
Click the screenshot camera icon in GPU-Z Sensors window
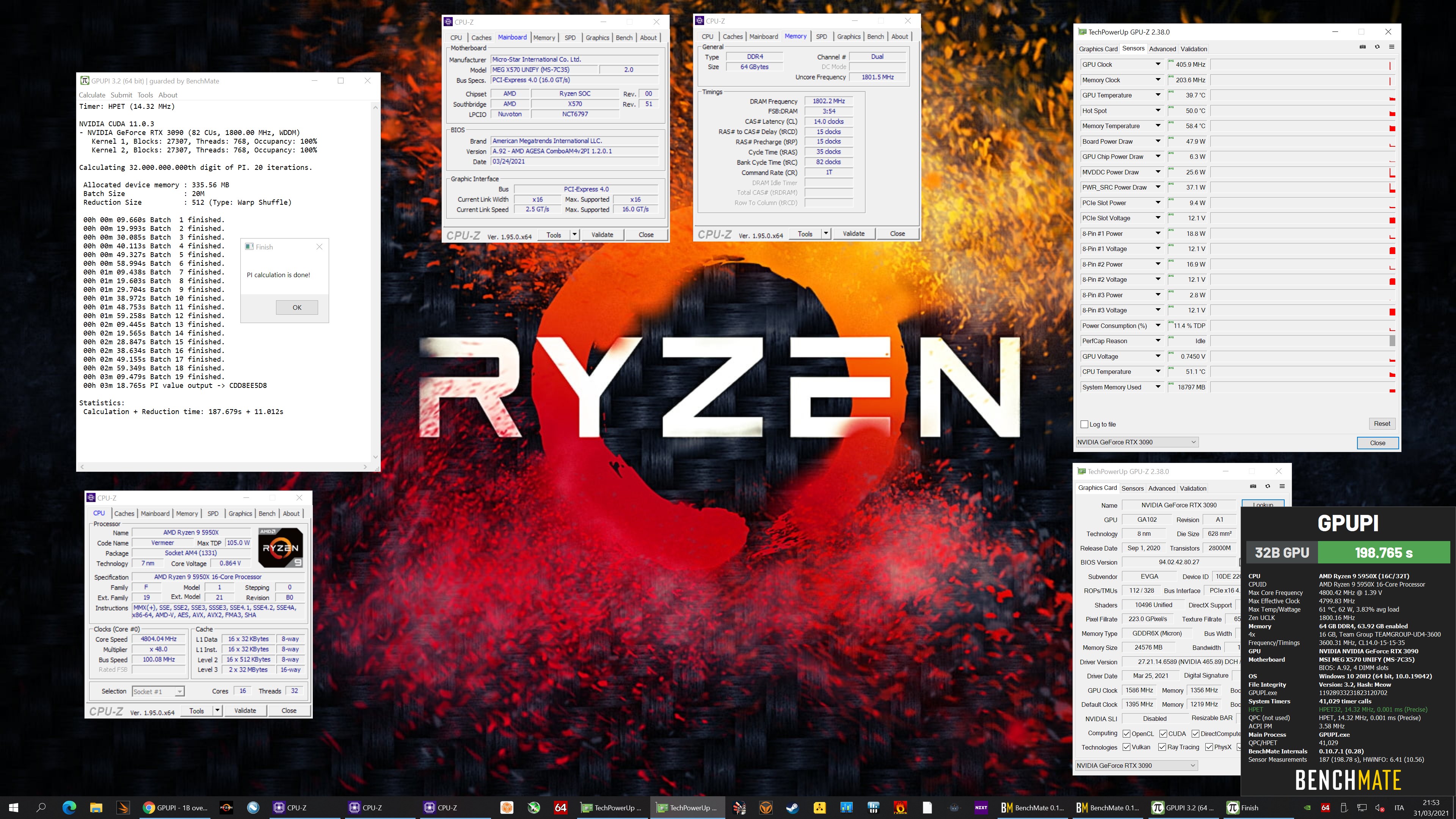click(1362, 47)
